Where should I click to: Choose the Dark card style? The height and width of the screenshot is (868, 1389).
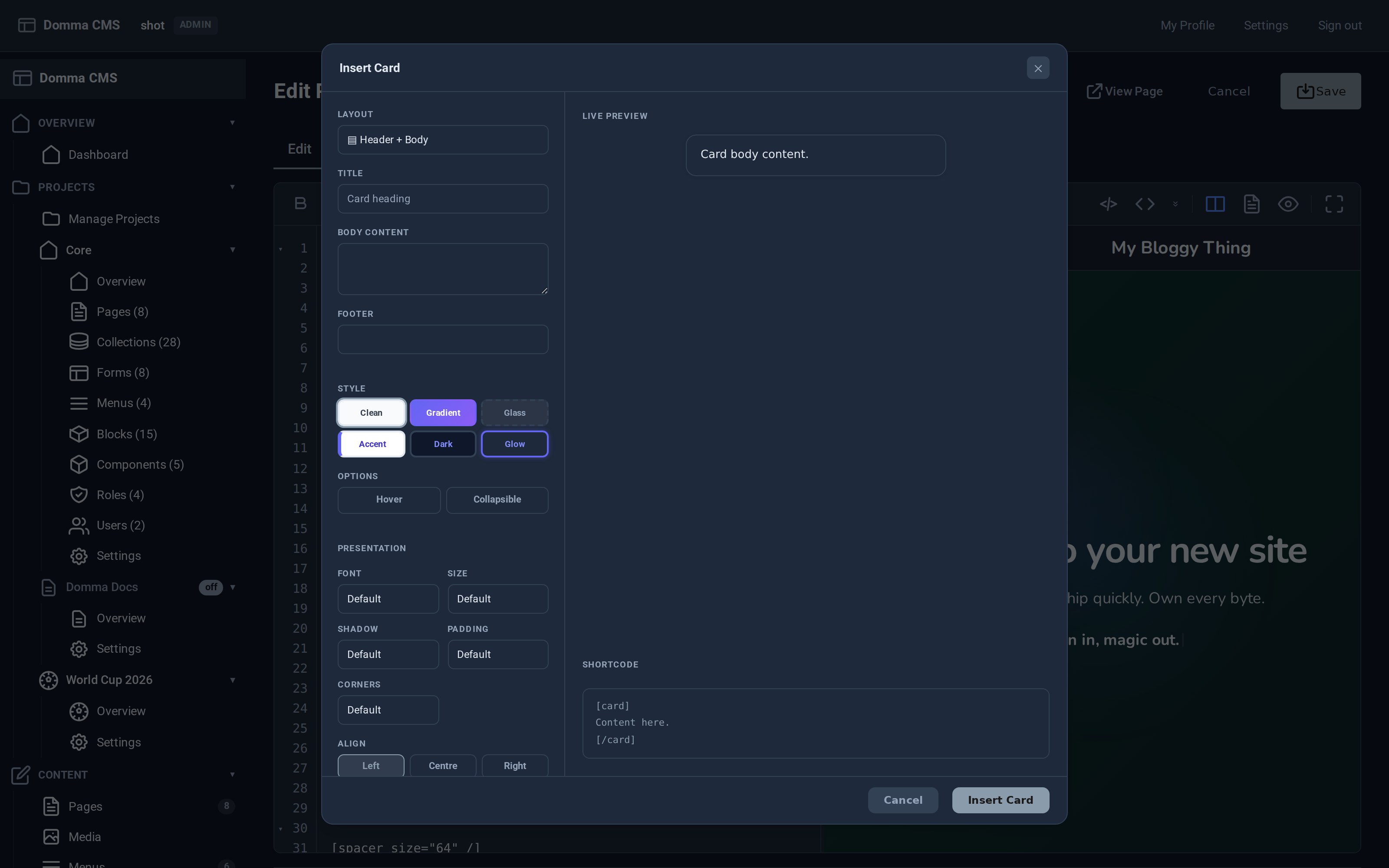point(443,444)
